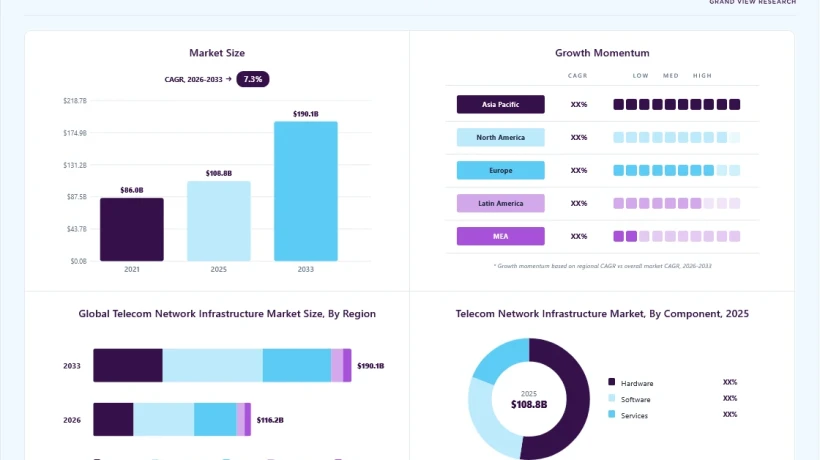
Task: Select the North America region label
Action: pos(500,137)
